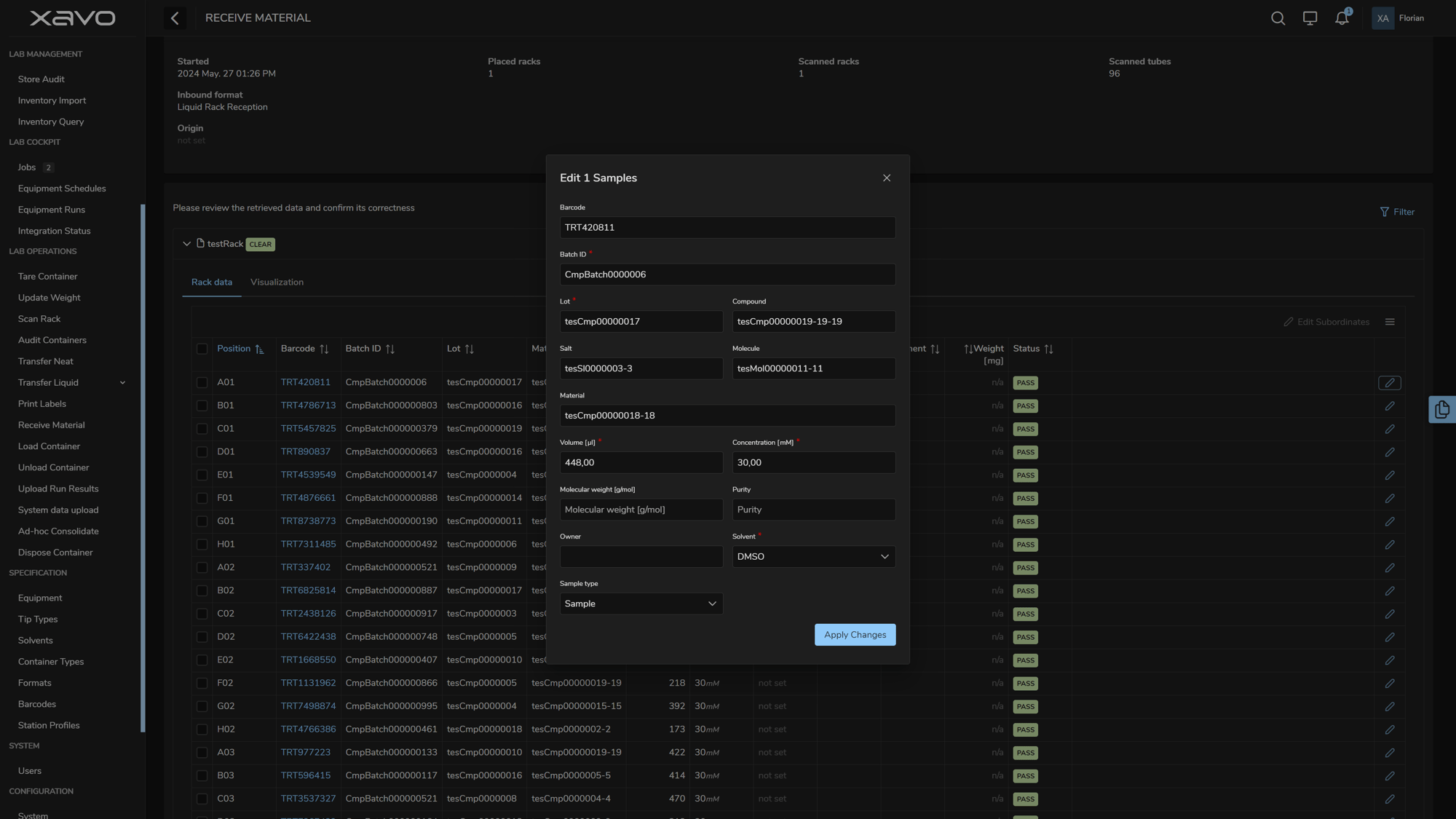Click the edit icon for row A01
Viewport: 1456px width, 819px height.
[x=1390, y=383]
